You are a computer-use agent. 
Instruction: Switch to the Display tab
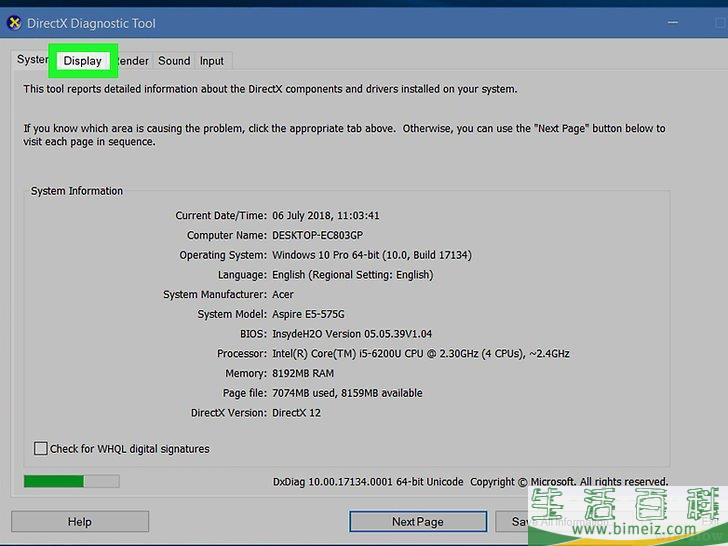click(x=83, y=61)
